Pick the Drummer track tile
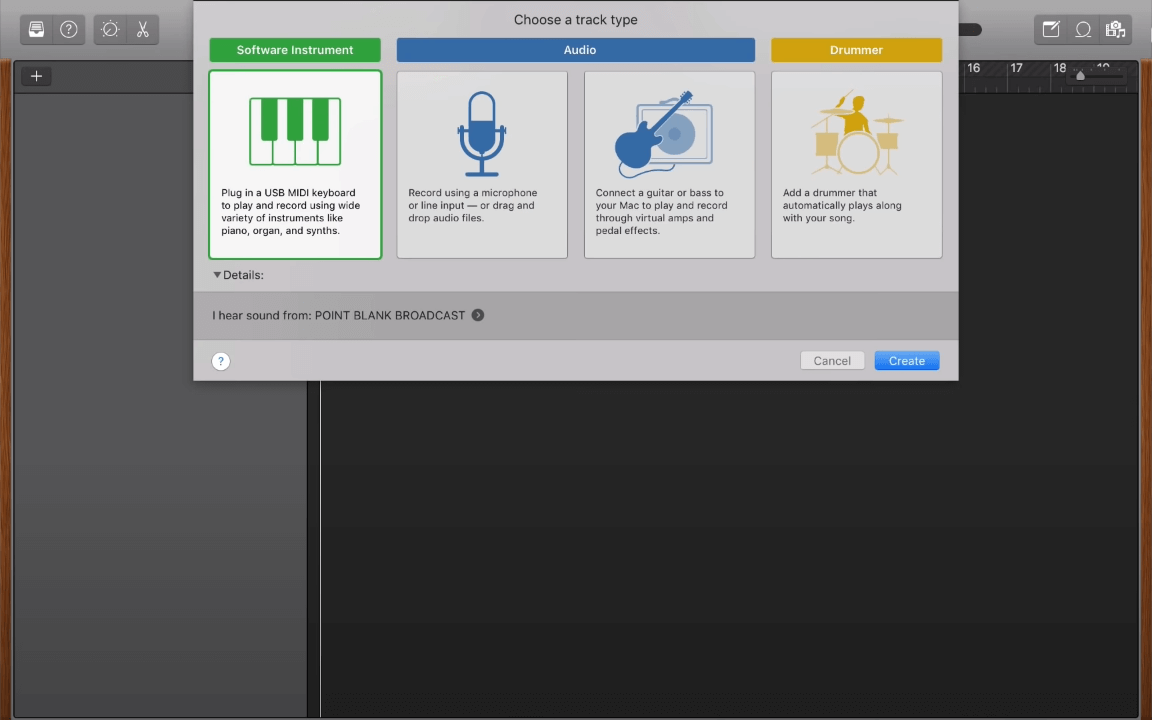Viewport: 1152px width, 720px height. (856, 165)
